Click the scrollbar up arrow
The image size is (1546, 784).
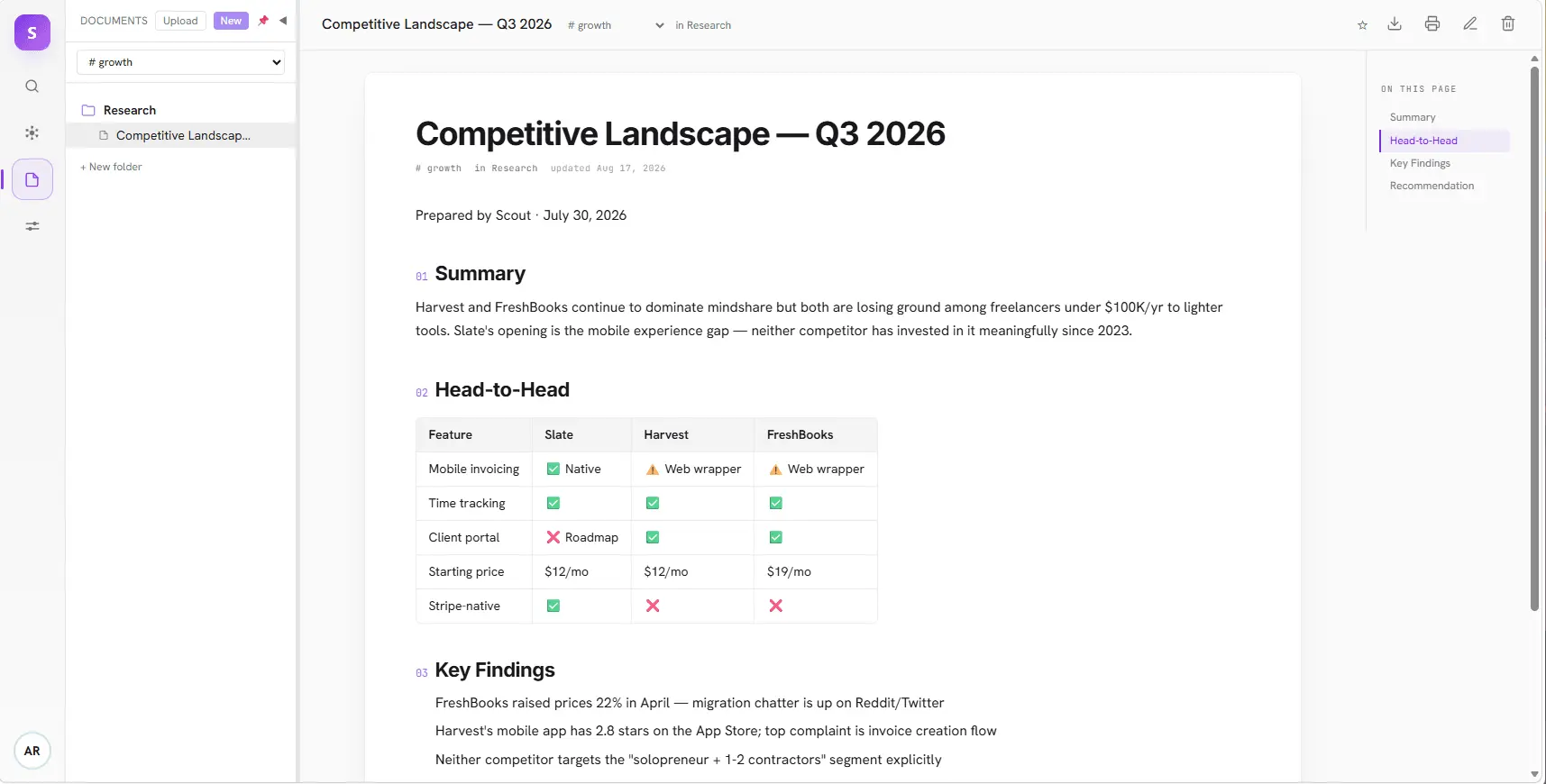(x=1534, y=59)
